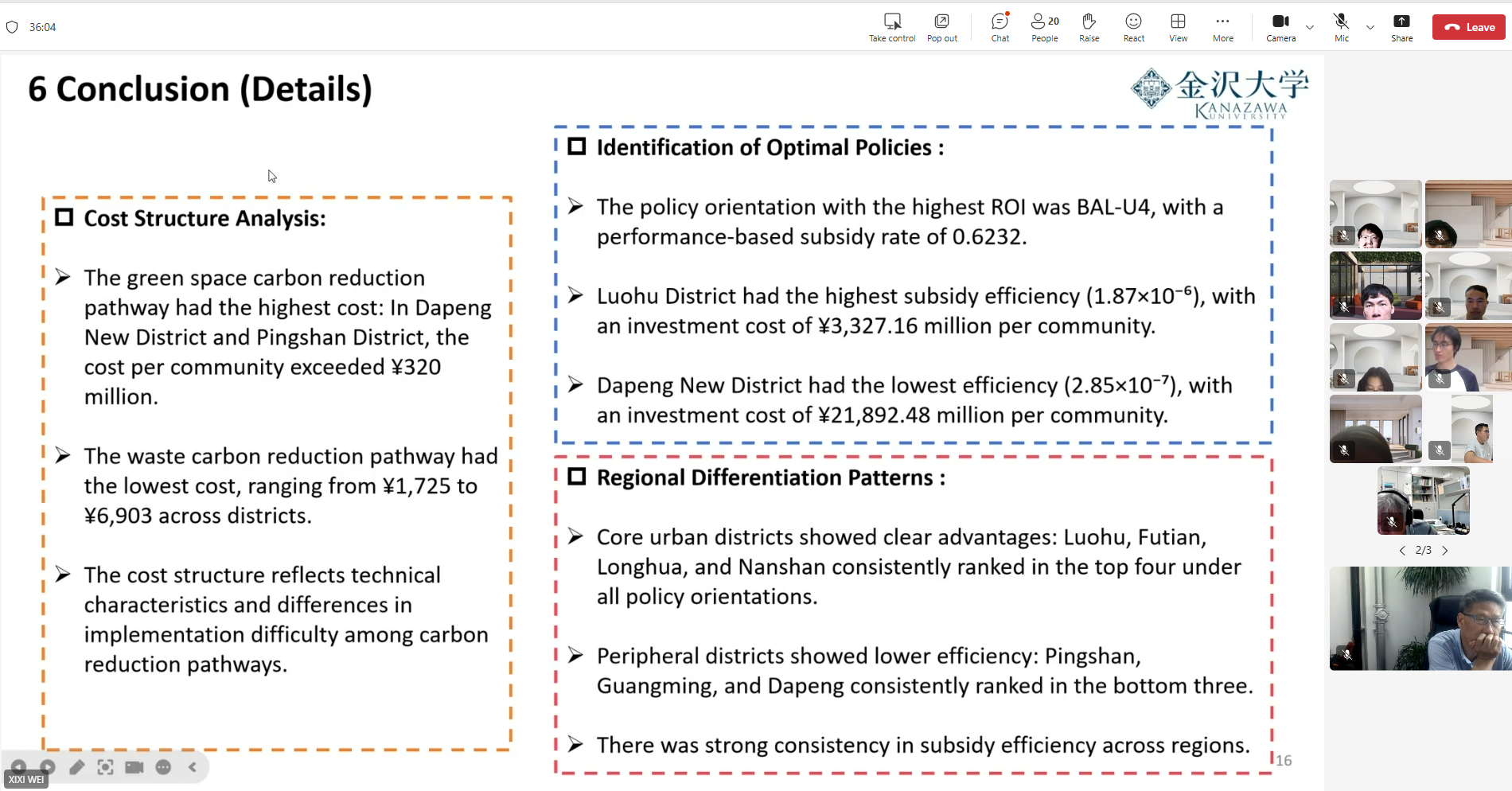Screen dimensions: 1512x791
Task: Select the pen annotation tool on slide toolbar
Action: 76,767
